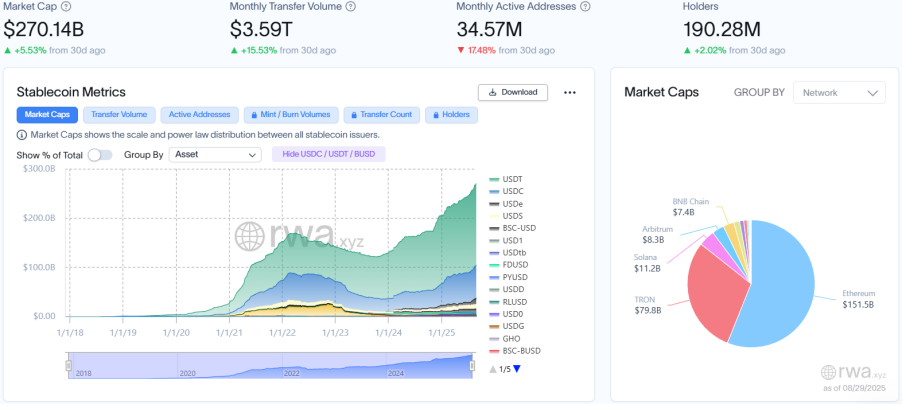Go to next legend page with down arrow
This screenshot has width=903, height=405.
[x=517, y=369]
